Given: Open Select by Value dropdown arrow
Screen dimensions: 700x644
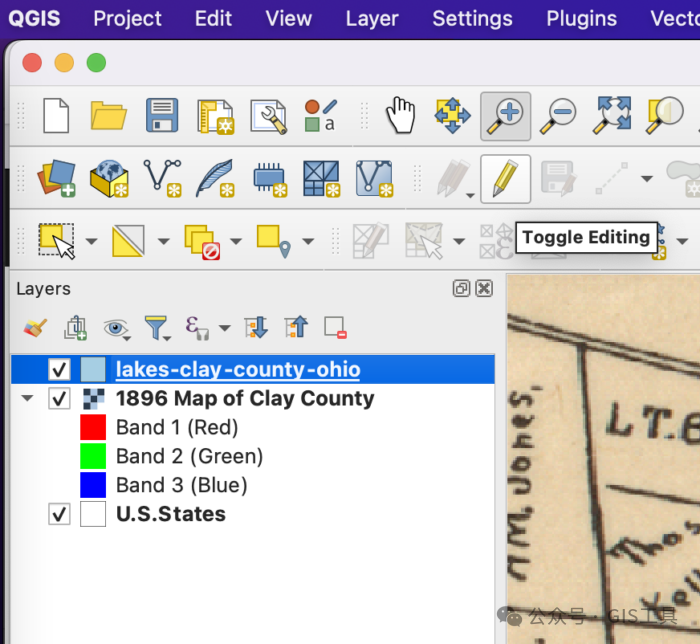Looking at the screenshot, I should pos(164,241).
